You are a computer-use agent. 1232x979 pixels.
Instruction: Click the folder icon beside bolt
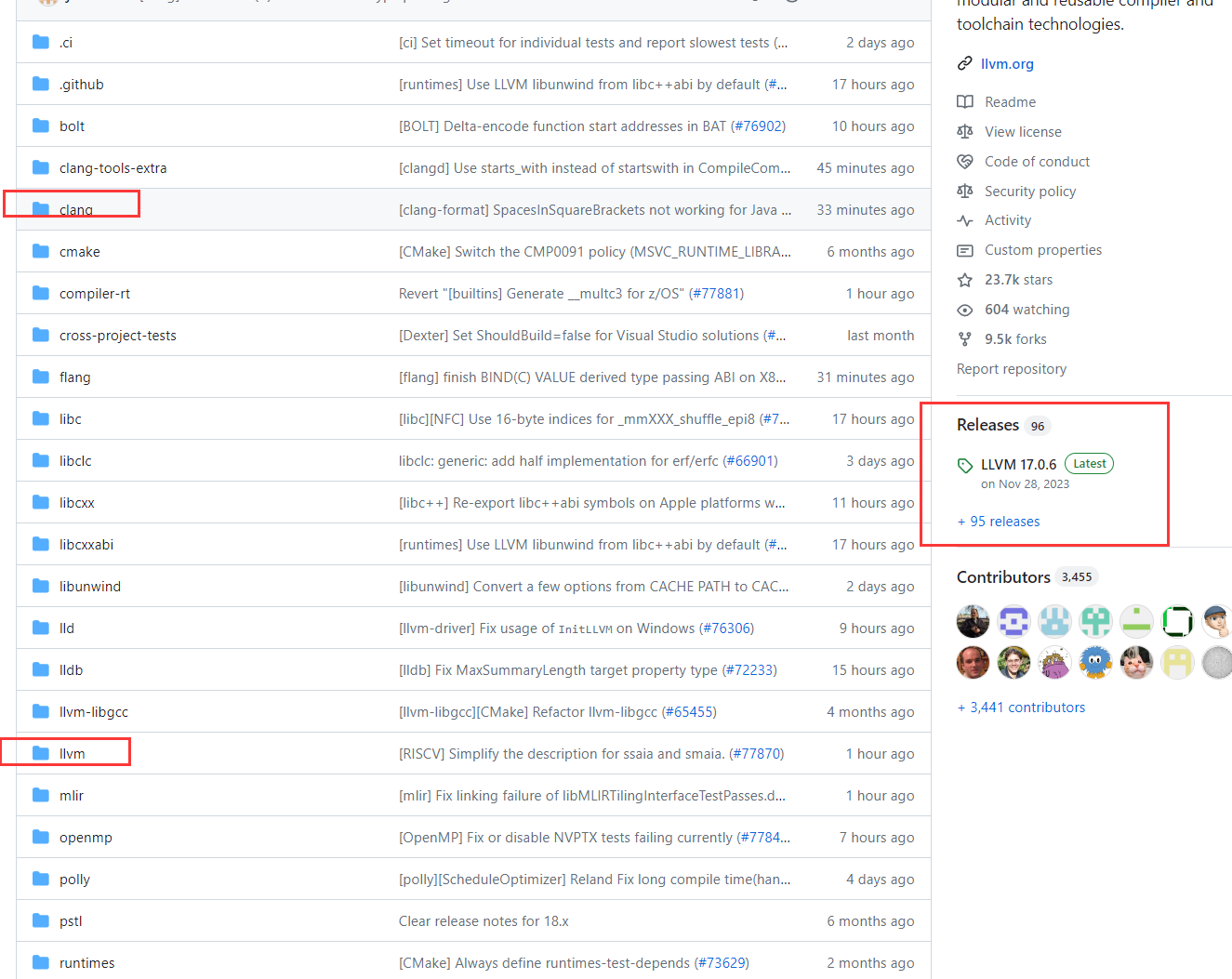click(41, 126)
